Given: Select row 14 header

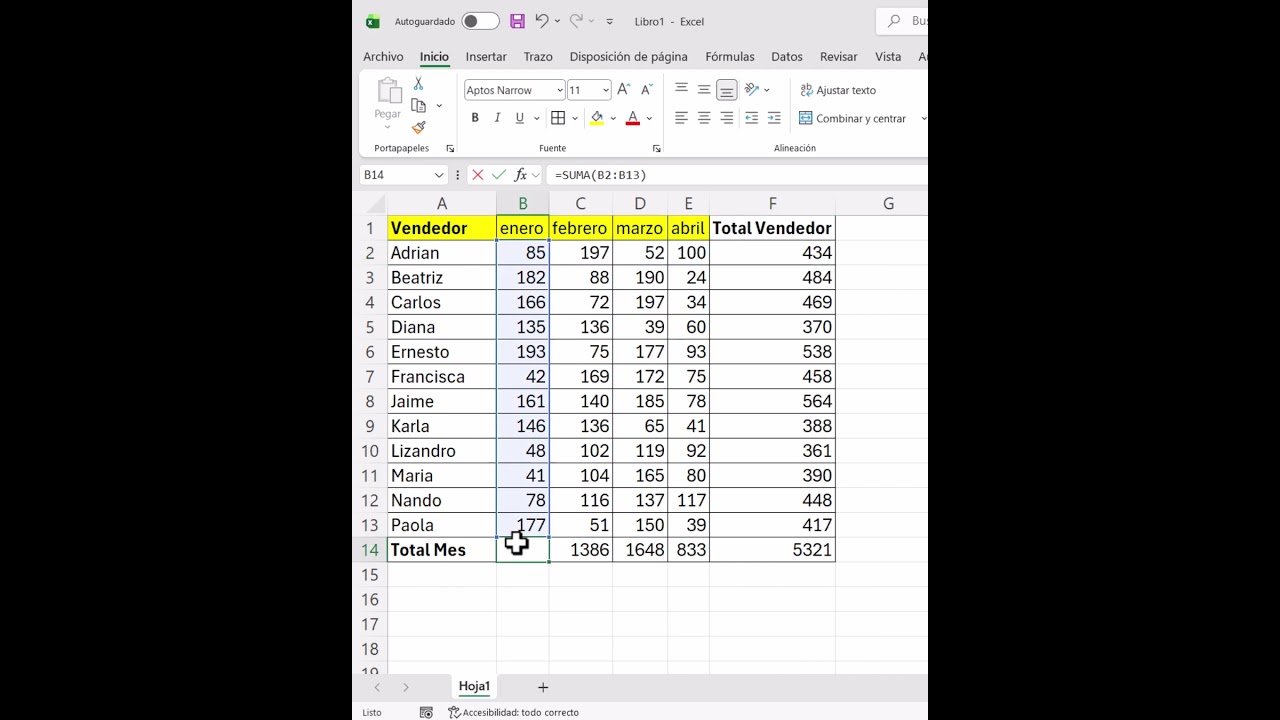Looking at the screenshot, I should 370,550.
